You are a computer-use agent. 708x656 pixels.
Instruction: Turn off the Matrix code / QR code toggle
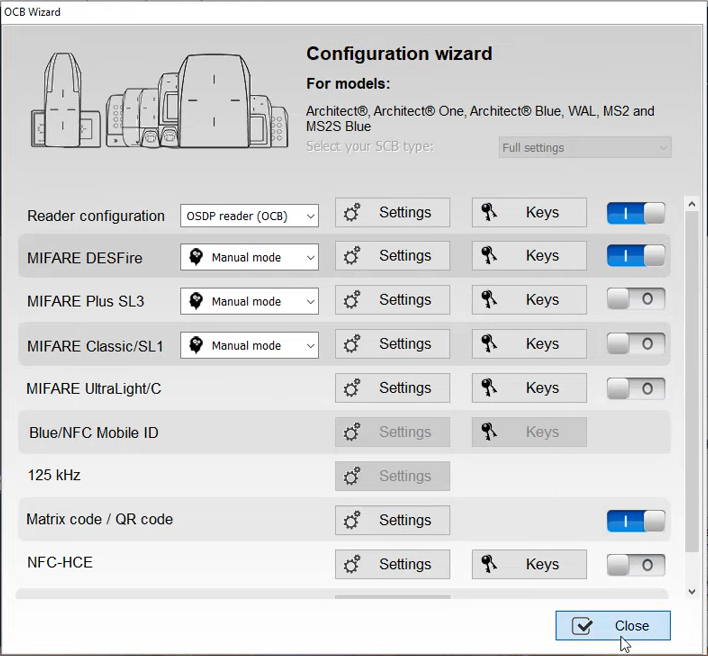pos(636,520)
